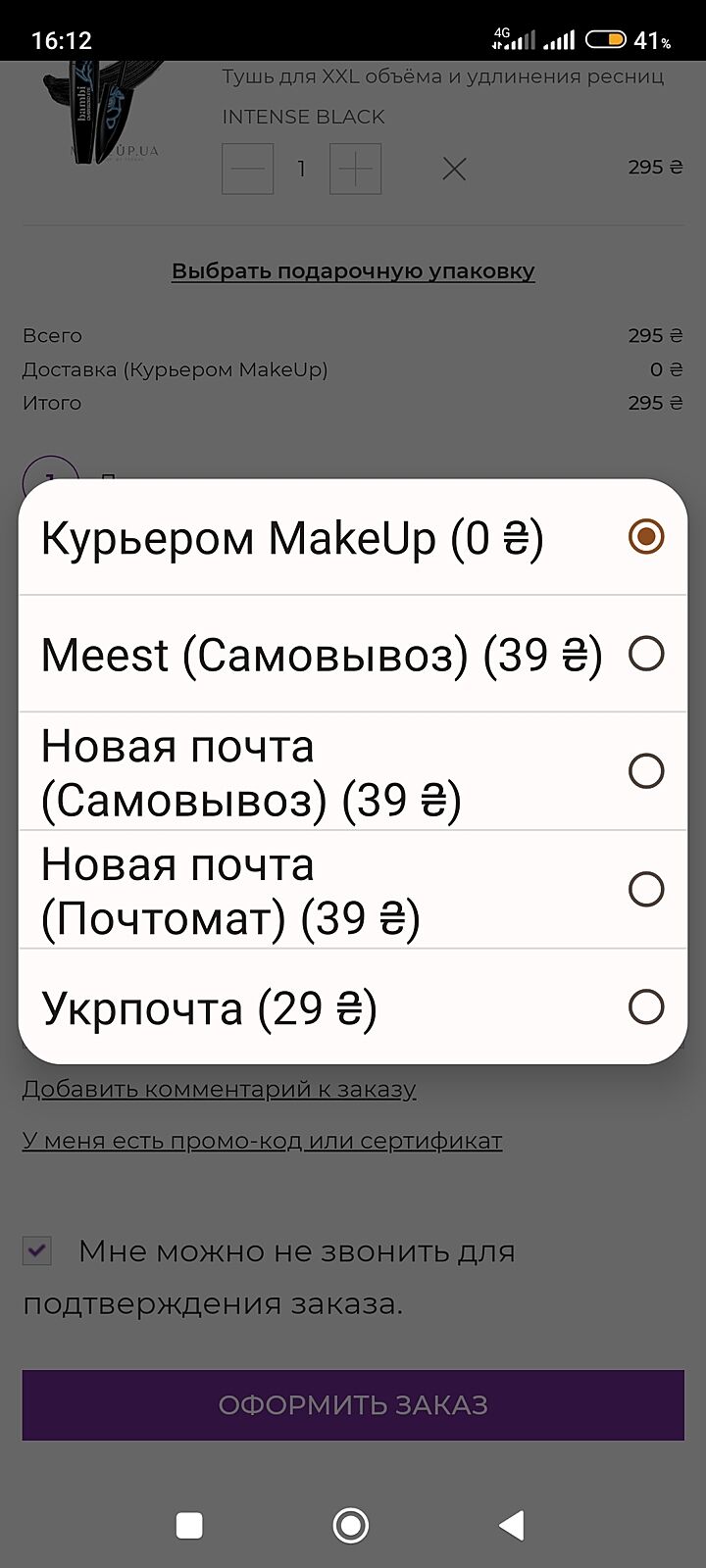
Task: Open the add order comment link
Action: point(220,1089)
